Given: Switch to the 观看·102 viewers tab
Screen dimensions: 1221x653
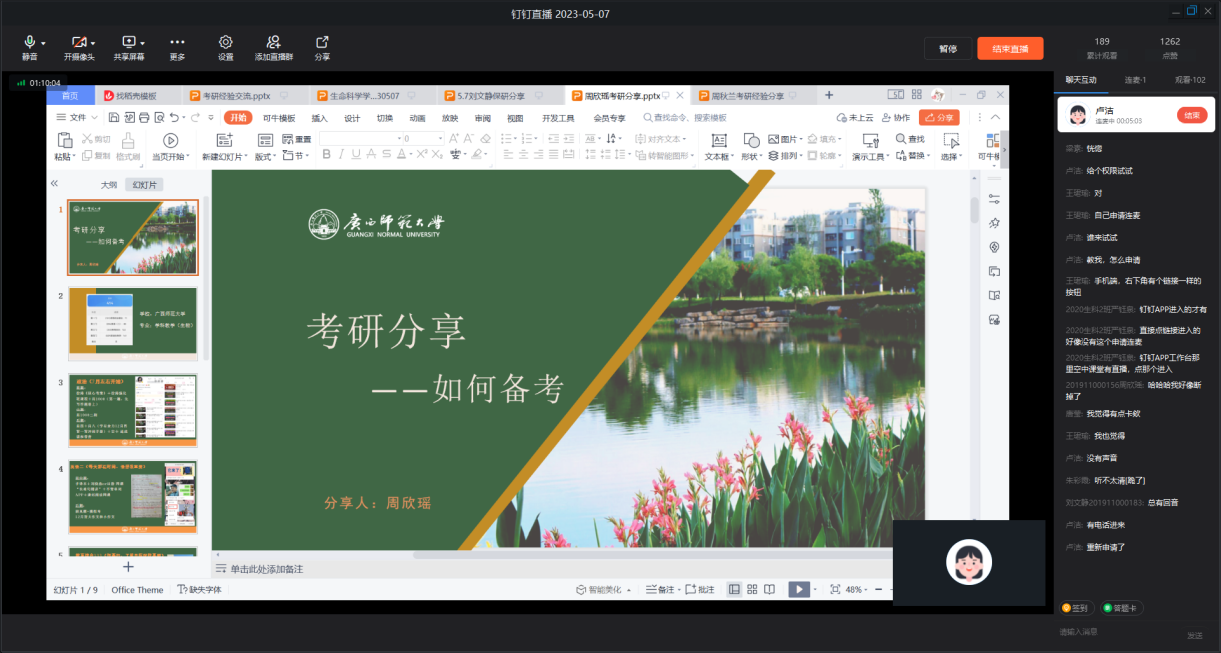Looking at the screenshot, I should pyautogui.click(x=1190, y=79).
